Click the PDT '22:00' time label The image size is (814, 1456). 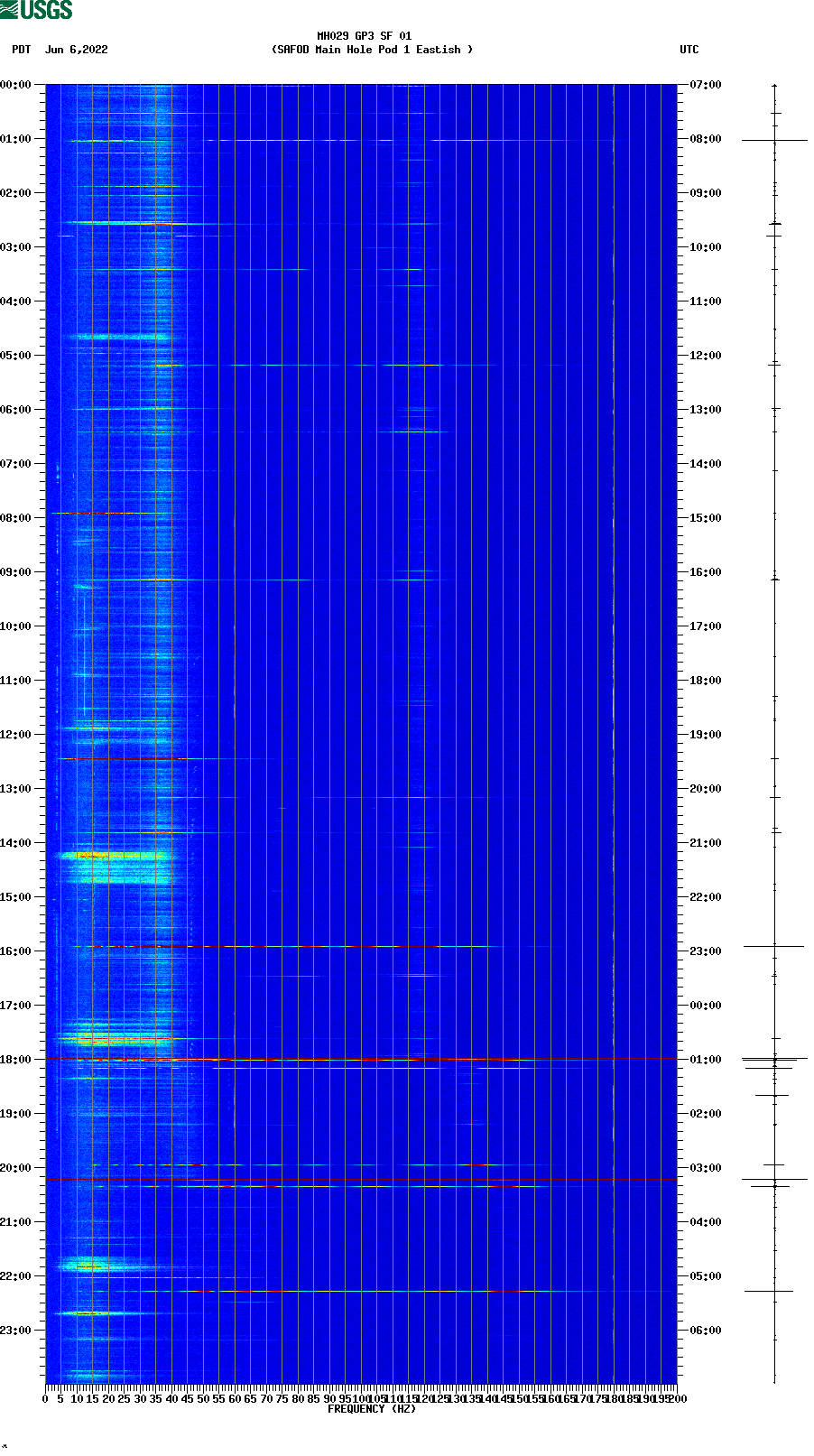[x=15, y=1276]
